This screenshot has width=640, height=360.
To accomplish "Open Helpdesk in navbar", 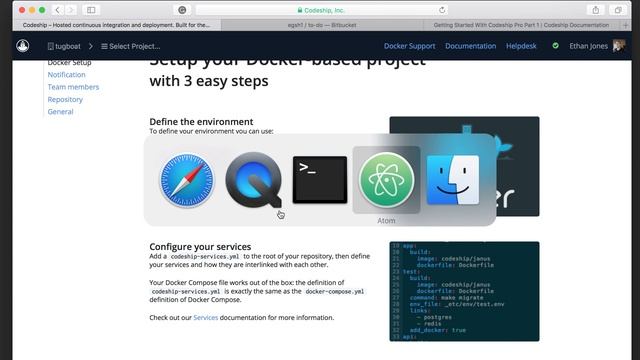I will tap(521, 46).
